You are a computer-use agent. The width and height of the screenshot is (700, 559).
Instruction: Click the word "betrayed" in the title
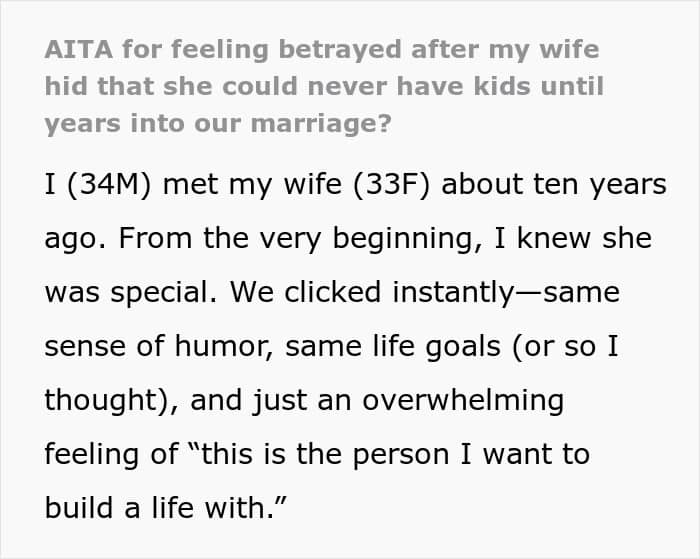click(x=340, y=50)
